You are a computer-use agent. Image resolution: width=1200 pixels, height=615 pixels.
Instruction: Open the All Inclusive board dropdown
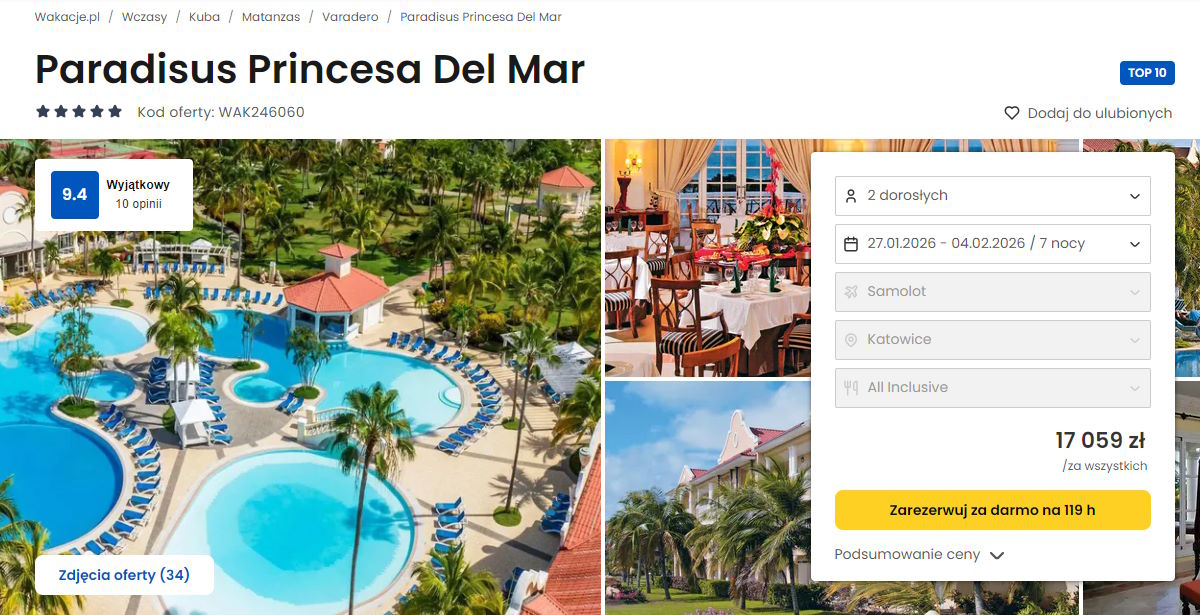993,388
